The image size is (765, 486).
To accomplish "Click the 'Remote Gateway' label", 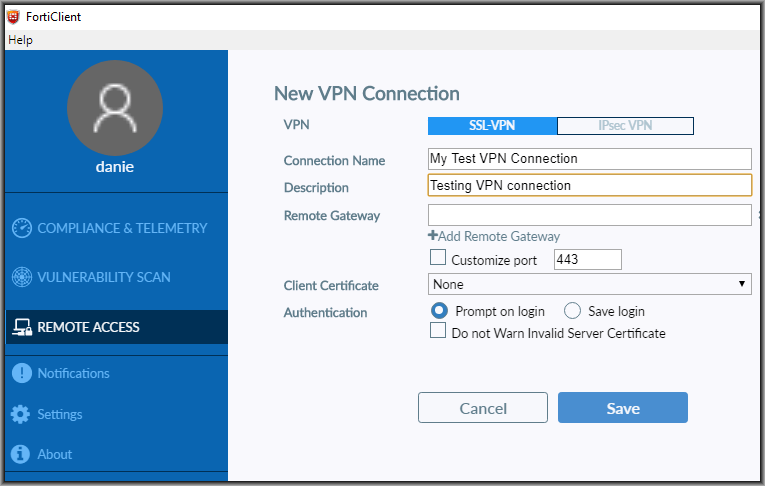I will point(332,216).
